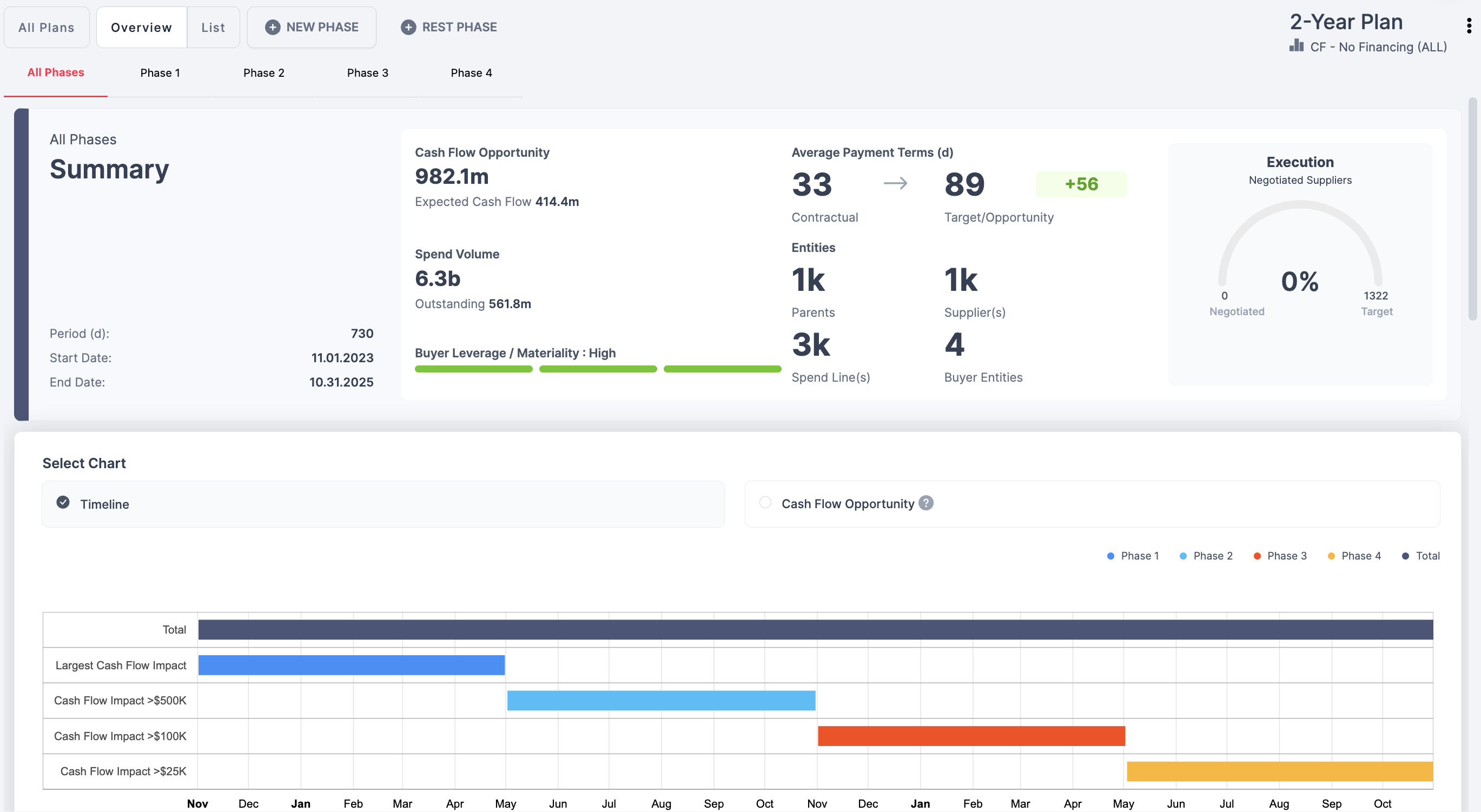The width and height of the screenshot is (1481, 812).
Task: Click the plus icon on NEW PHASE
Action: [x=273, y=27]
